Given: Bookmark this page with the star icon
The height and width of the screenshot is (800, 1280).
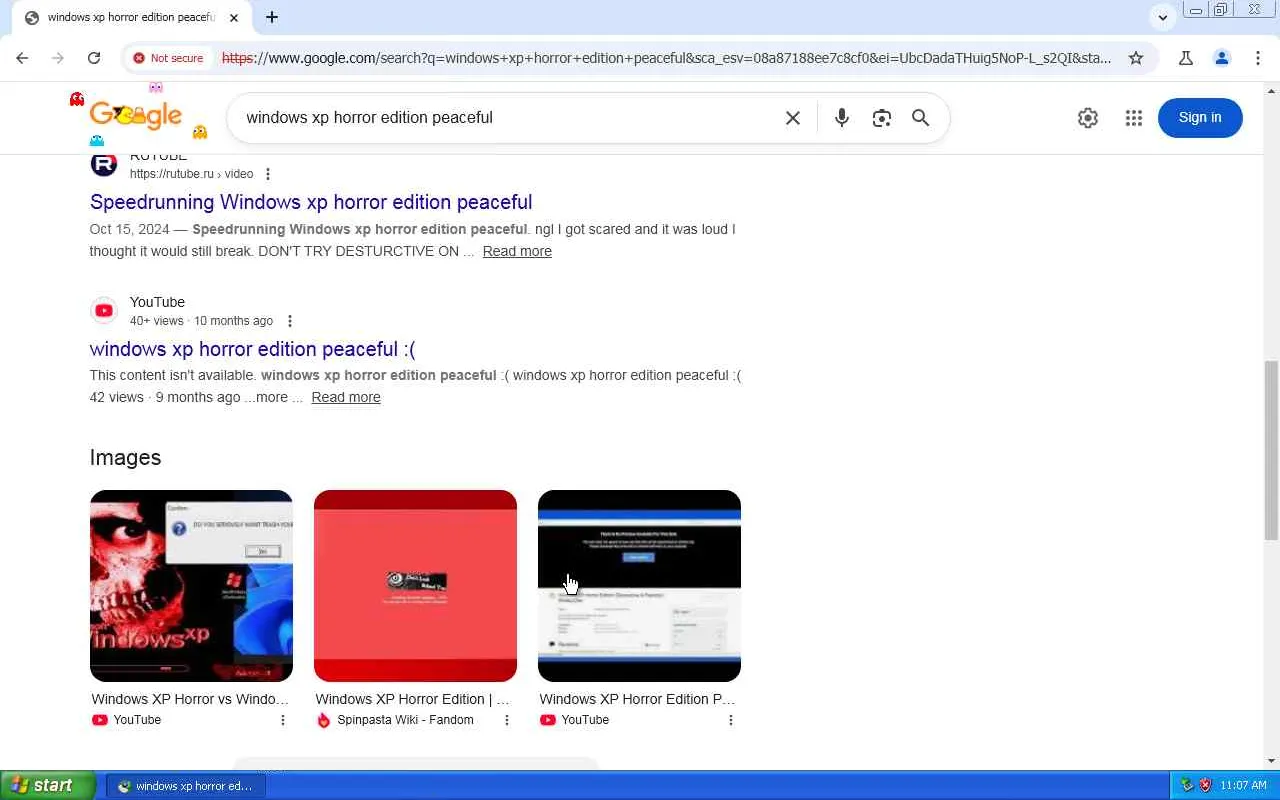Looking at the screenshot, I should (1136, 58).
